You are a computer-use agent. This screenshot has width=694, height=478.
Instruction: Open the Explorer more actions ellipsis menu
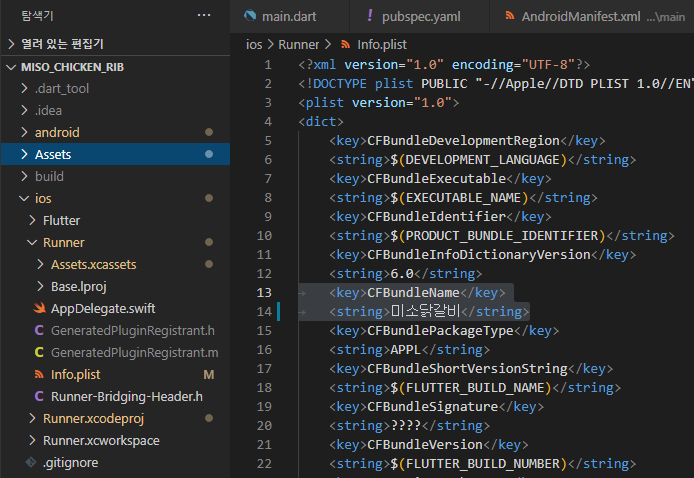click(x=204, y=15)
